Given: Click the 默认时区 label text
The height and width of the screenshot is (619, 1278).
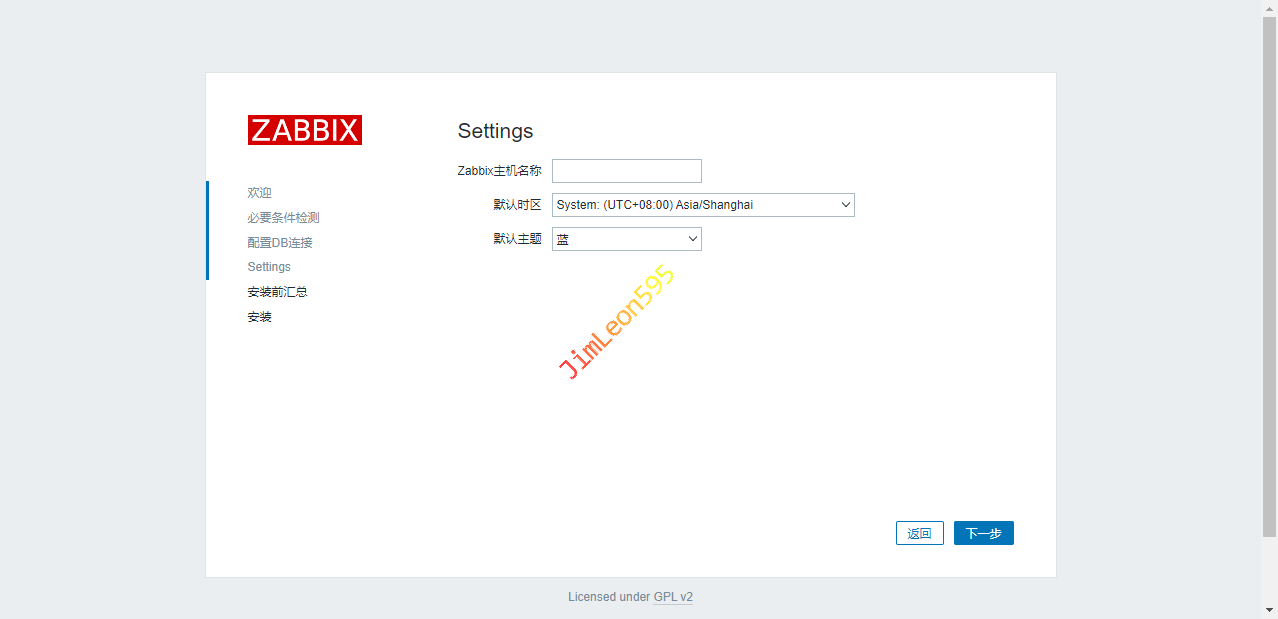Looking at the screenshot, I should click(x=517, y=205).
